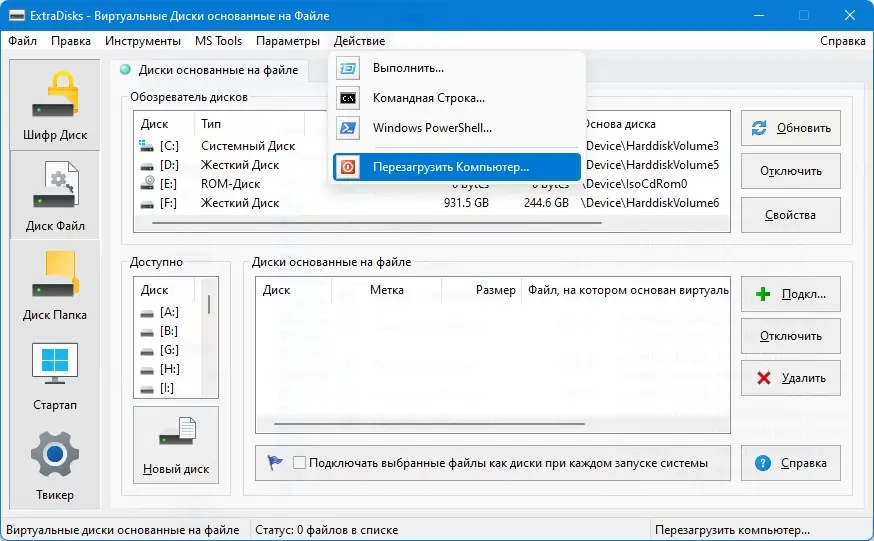Click the Подкл... button
This screenshot has width=874, height=541.
tap(790, 294)
